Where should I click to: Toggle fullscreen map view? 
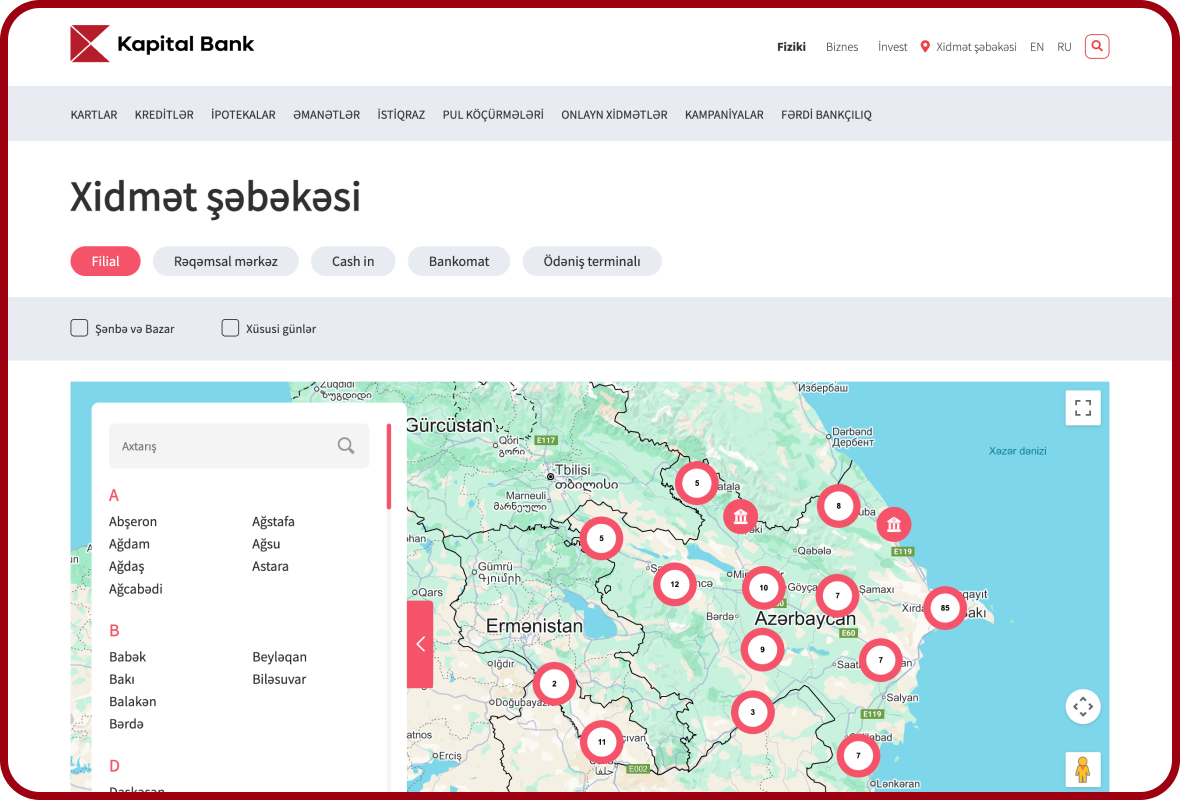[1082, 408]
